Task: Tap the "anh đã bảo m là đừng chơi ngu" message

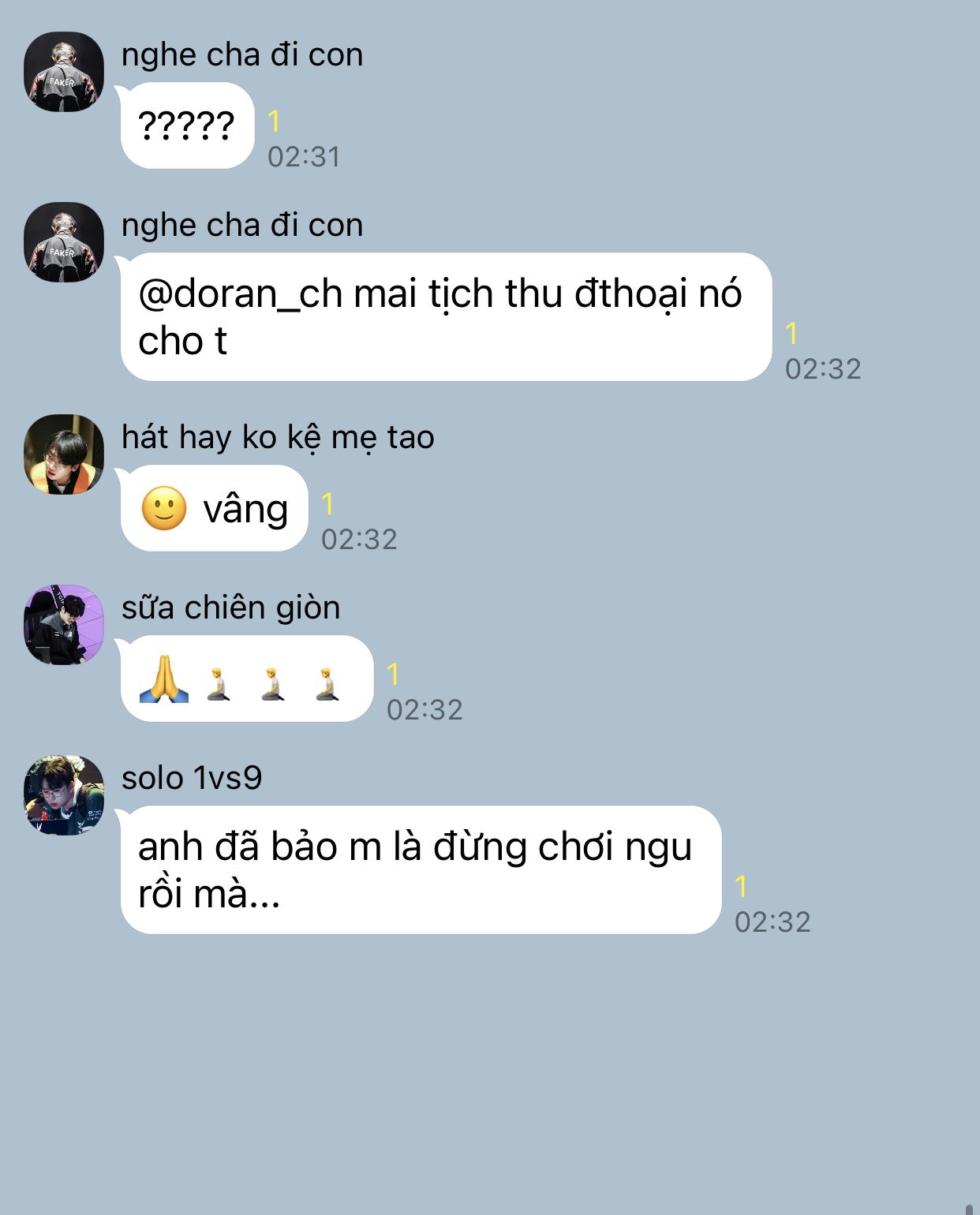Action: [x=421, y=869]
